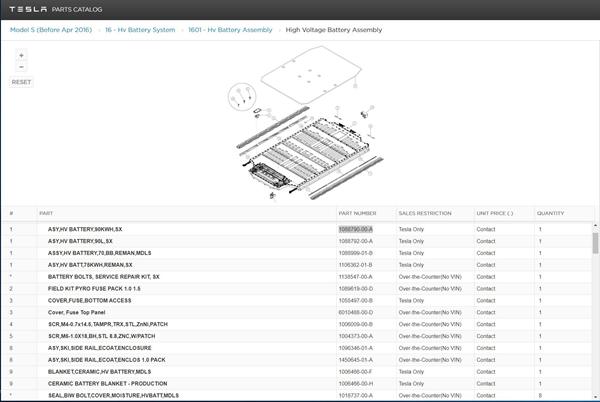Click the Quantity column header
This screenshot has height=402, width=600.
click(x=551, y=213)
